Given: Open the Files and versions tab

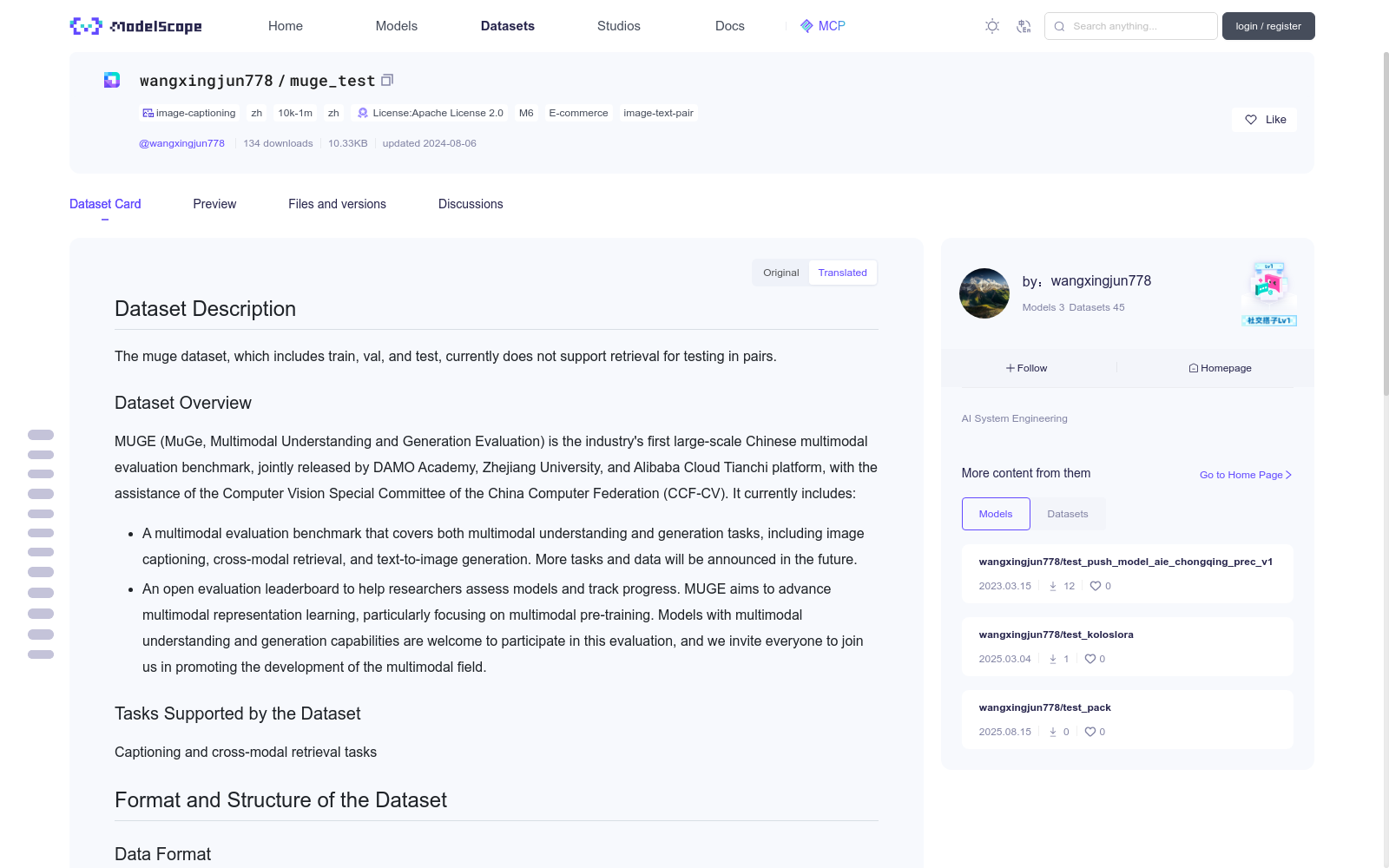Looking at the screenshot, I should 337,204.
